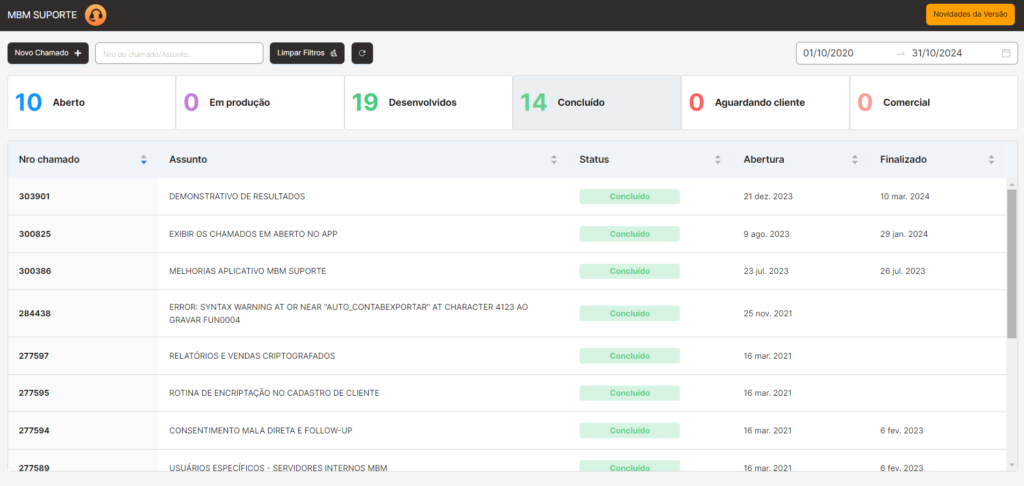Click subject CONSENTIMENTO MALA DIRETA E FOLLOW-UP
The image size is (1024, 486).
coord(261,430)
